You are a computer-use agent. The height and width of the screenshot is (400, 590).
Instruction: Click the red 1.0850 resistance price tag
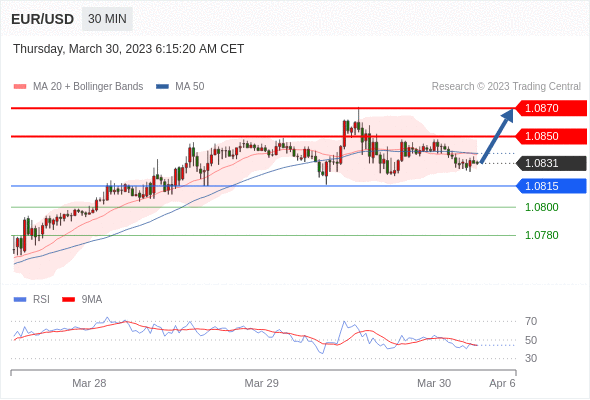(551, 136)
